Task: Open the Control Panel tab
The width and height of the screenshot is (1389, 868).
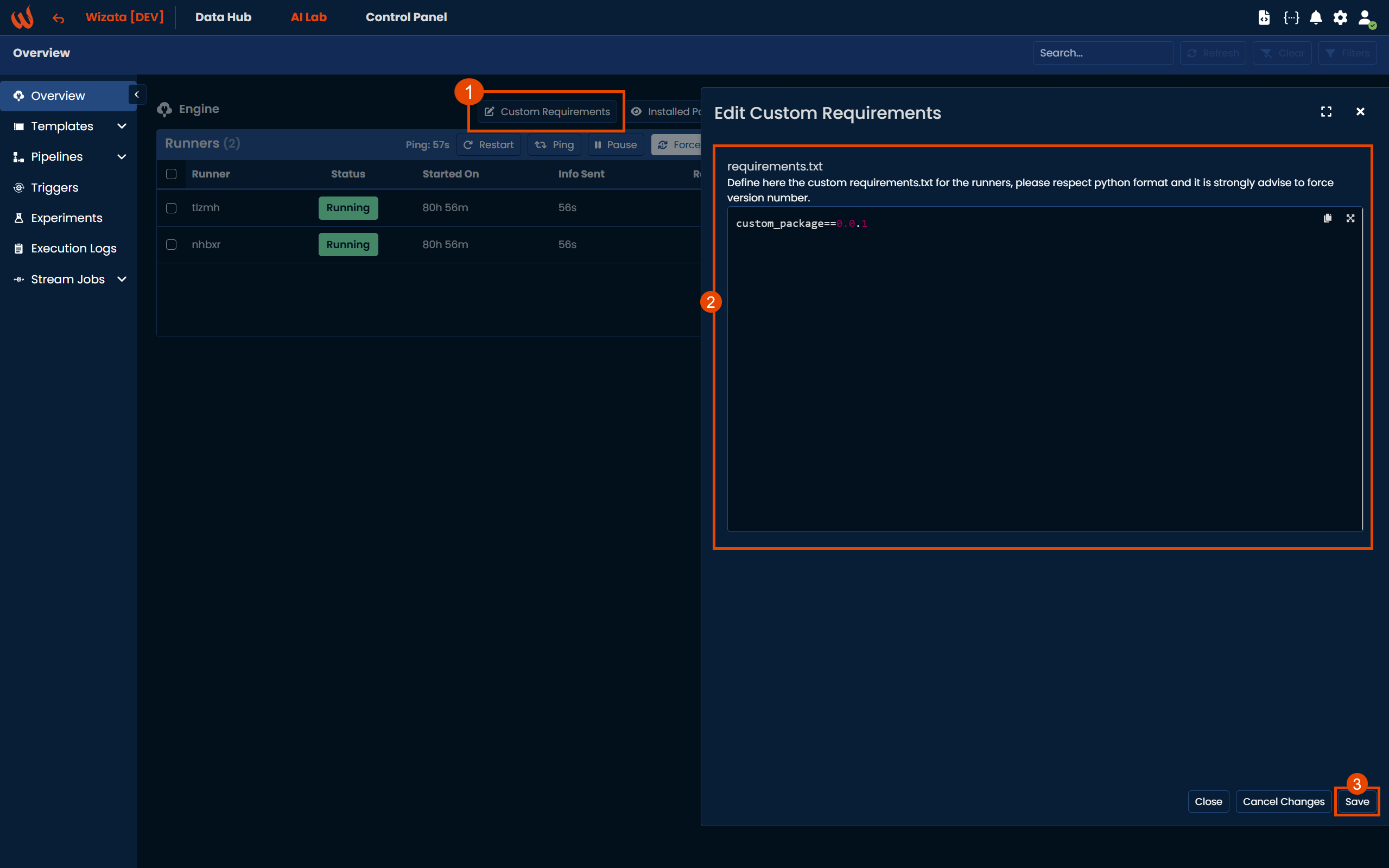Action: pos(406,17)
